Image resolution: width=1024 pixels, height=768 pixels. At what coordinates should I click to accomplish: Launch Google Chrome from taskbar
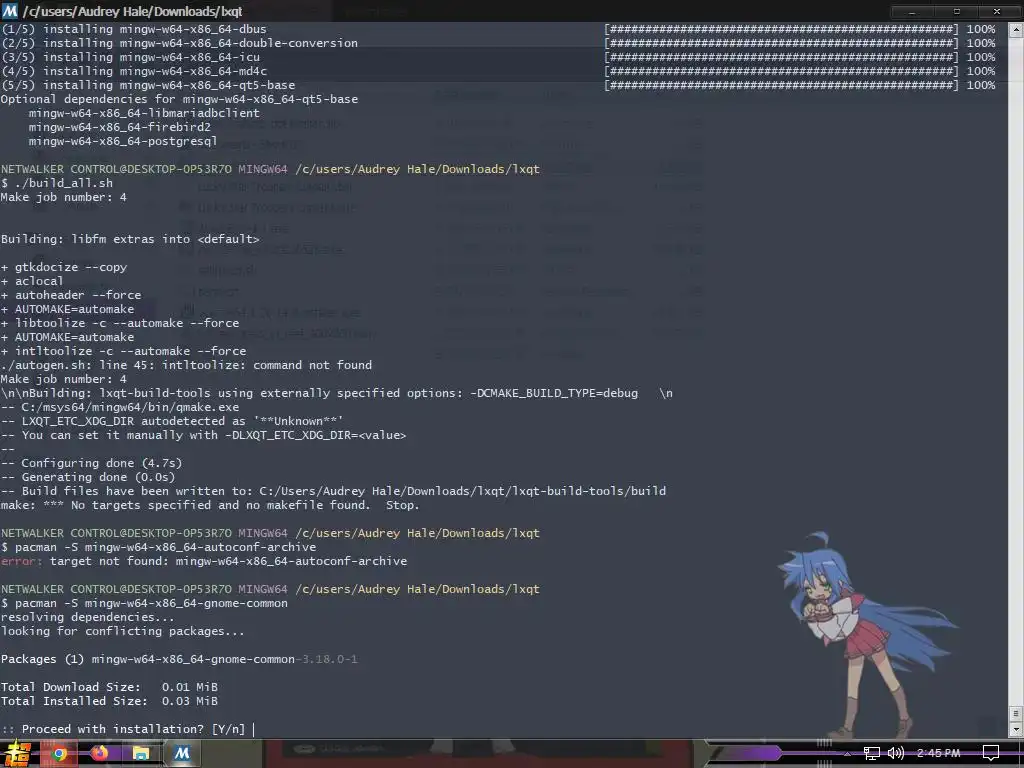(x=59, y=754)
